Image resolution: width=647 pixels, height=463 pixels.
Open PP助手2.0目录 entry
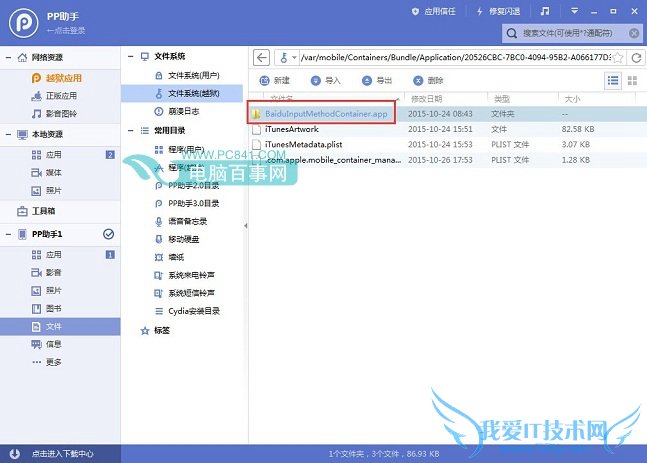click(187, 185)
